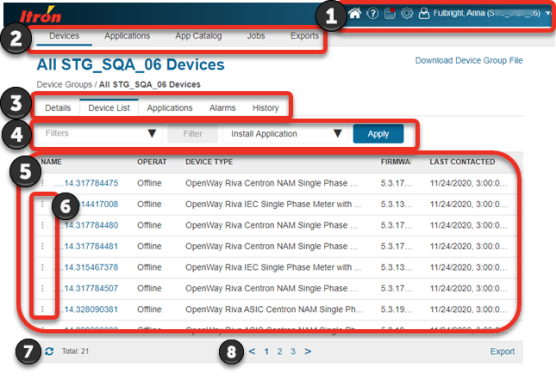Switch to the Devices tab
Image resolution: width=556 pixels, height=379 pixels.
(64, 36)
